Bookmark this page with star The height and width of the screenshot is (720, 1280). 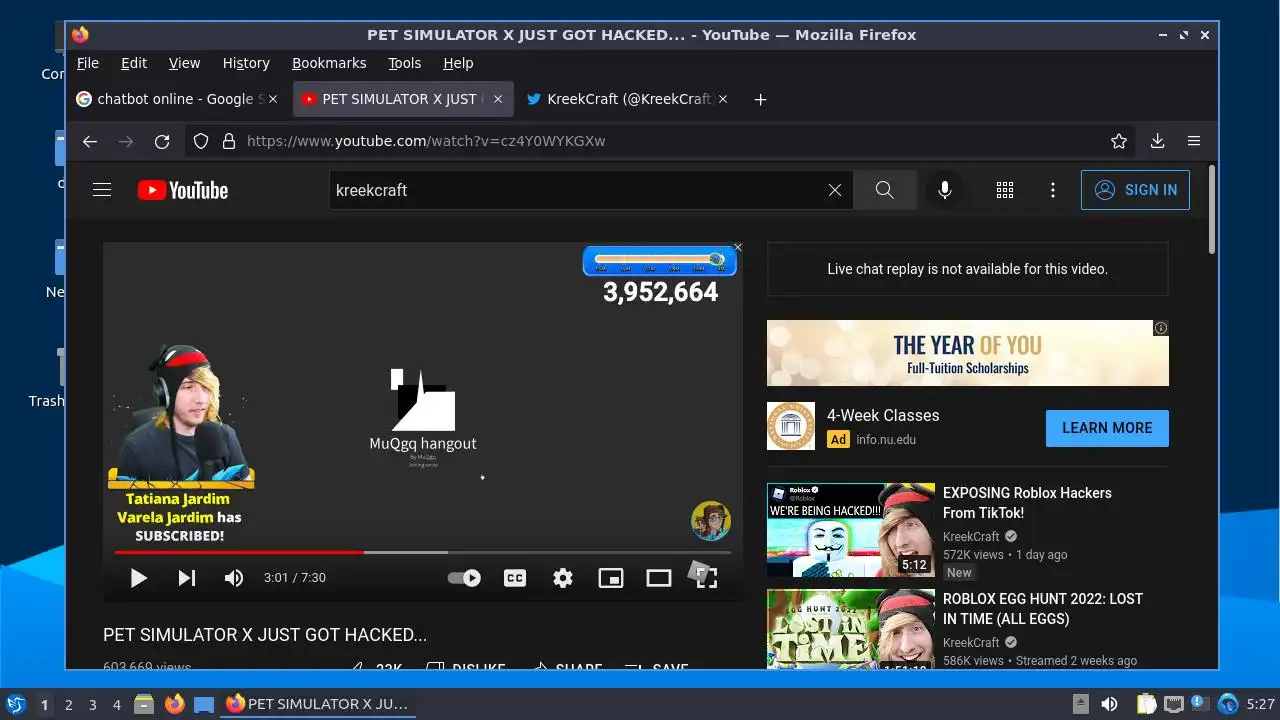pyautogui.click(x=1119, y=141)
